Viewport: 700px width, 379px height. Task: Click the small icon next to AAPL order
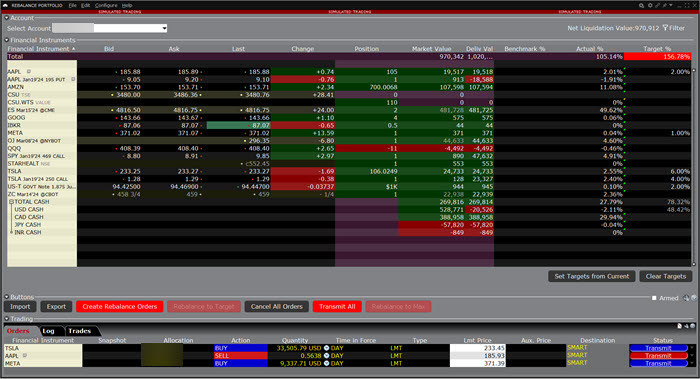pos(25,356)
